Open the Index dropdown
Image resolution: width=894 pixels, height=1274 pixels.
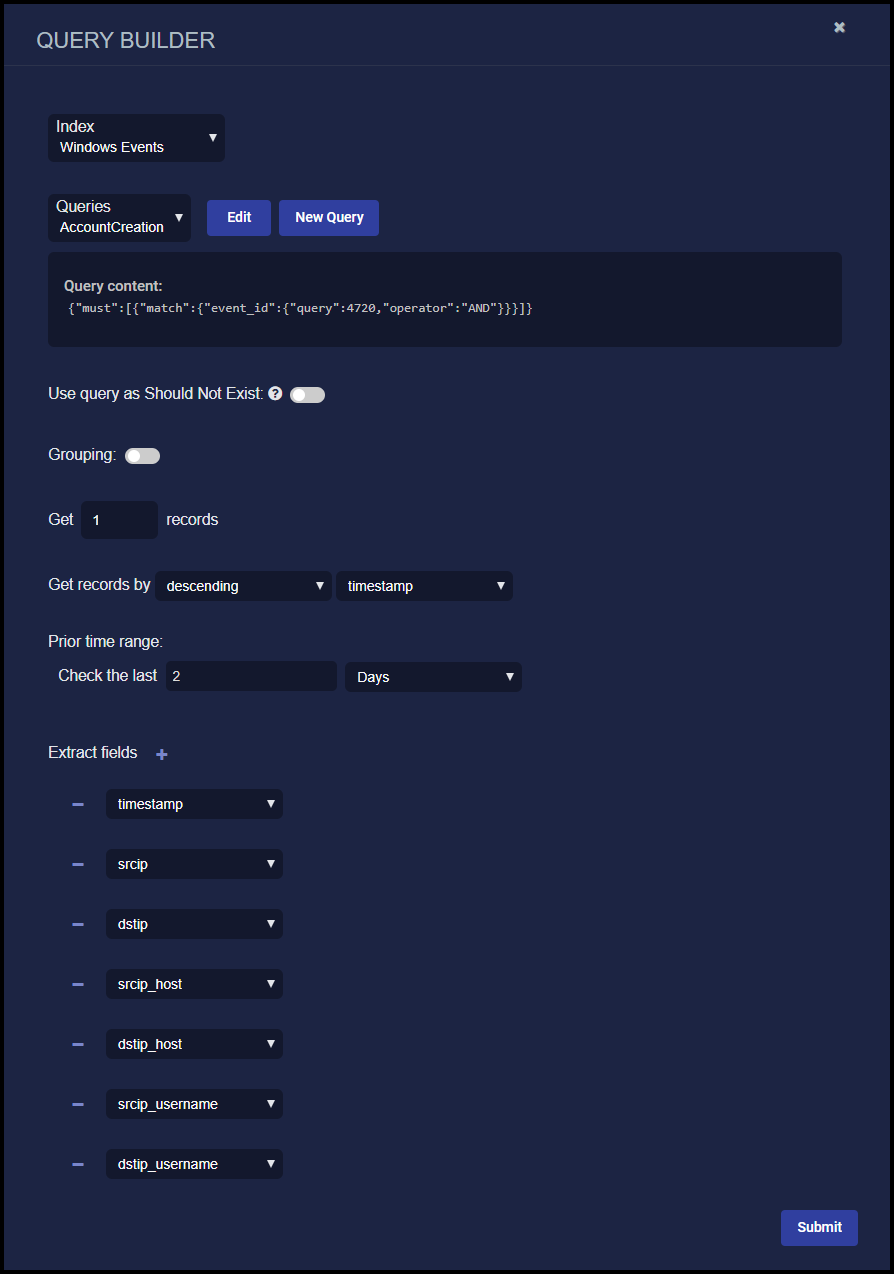(x=136, y=138)
